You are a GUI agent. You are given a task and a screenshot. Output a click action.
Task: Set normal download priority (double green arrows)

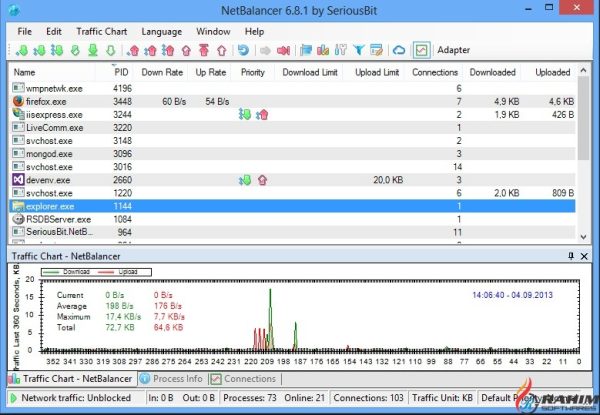[39, 50]
